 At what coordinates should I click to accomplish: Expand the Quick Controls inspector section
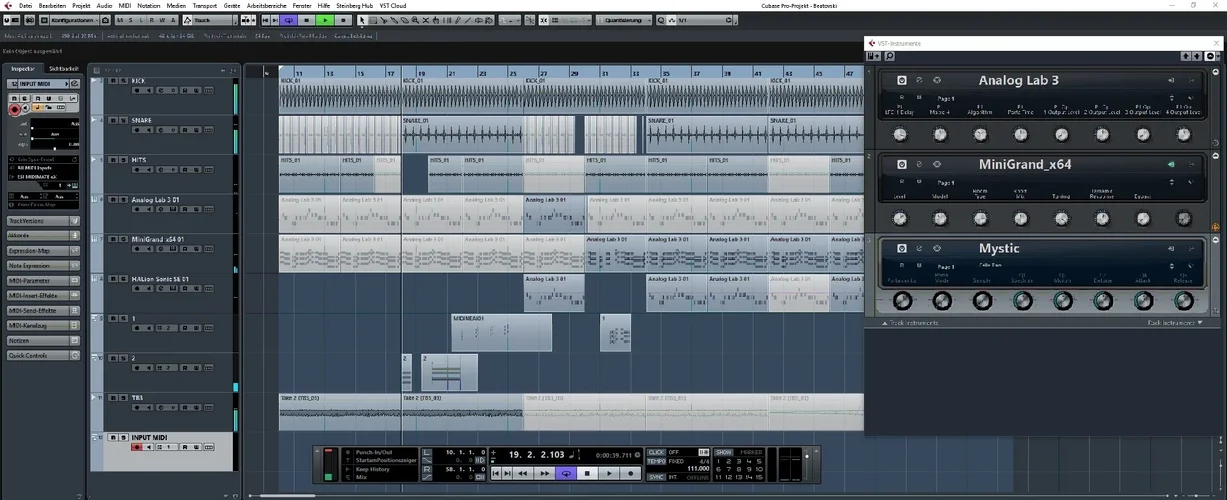pyautogui.click(x=44, y=355)
